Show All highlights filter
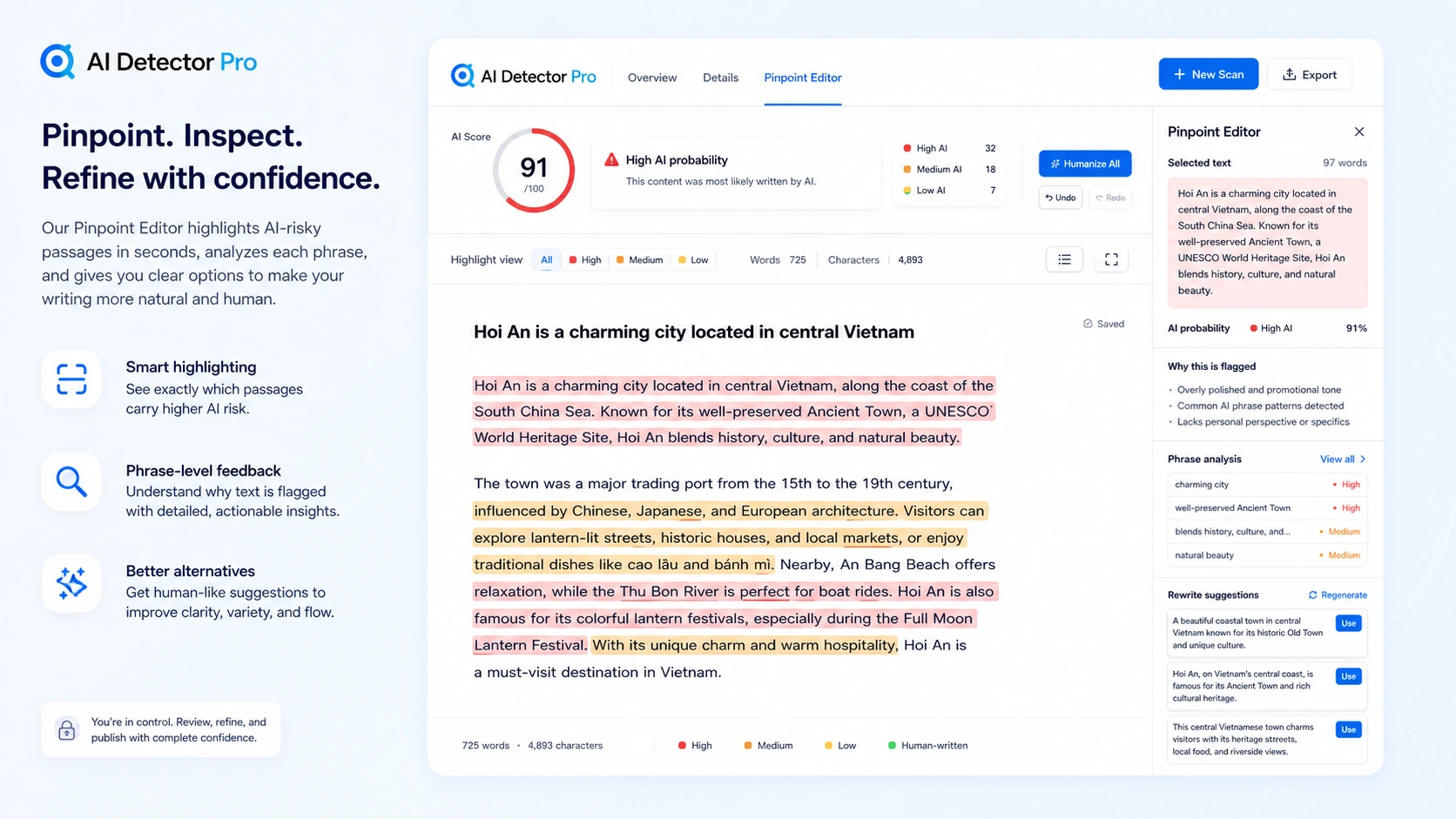The width and height of the screenshot is (1456, 819). [x=546, y=259]
